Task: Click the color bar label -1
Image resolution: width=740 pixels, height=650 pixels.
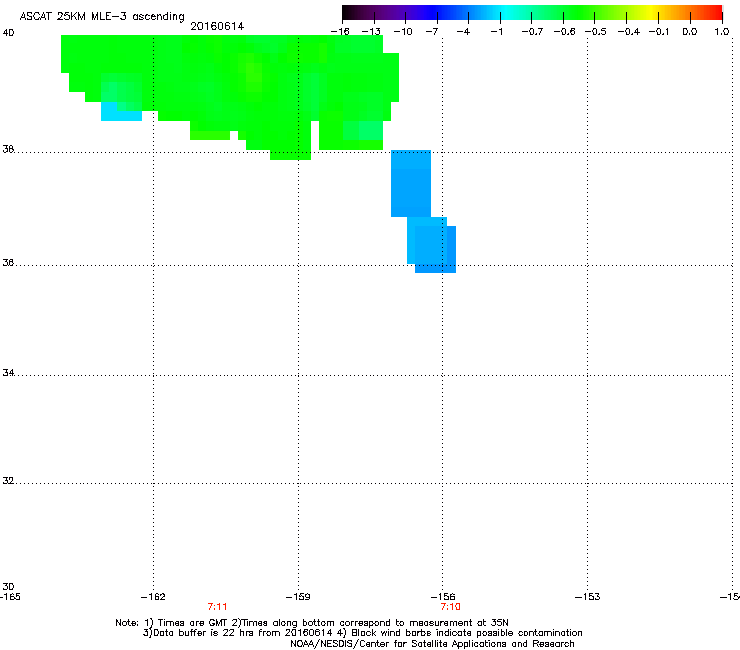Action: click(x=496, y=32)
